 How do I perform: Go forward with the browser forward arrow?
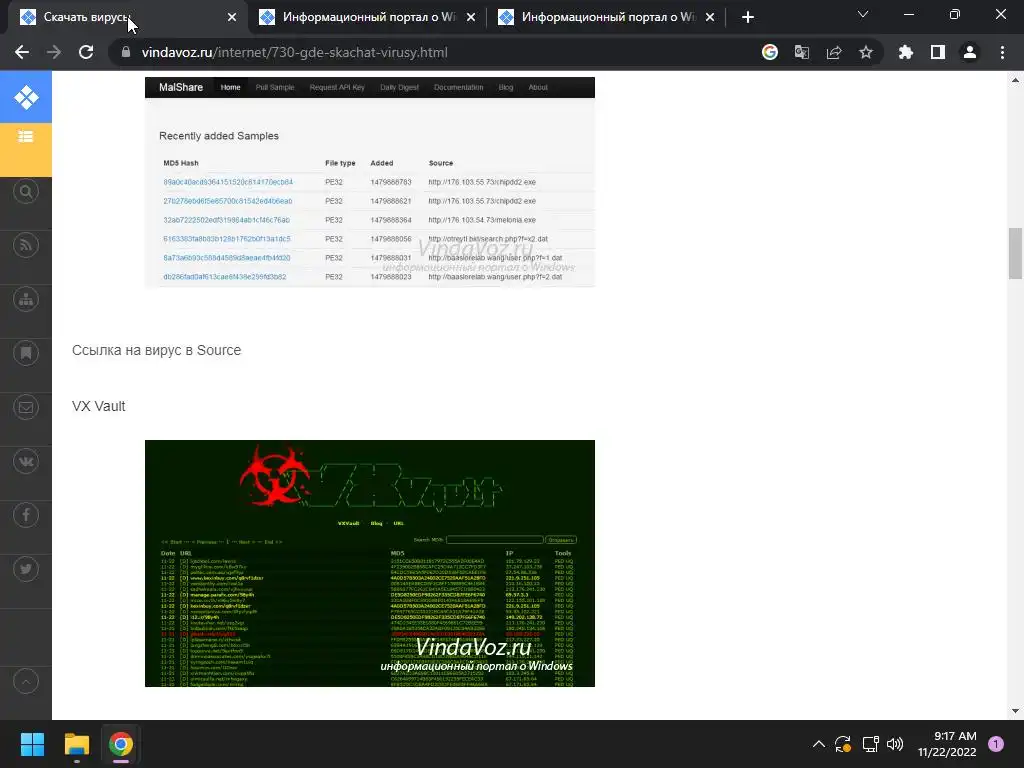[54, 52]
